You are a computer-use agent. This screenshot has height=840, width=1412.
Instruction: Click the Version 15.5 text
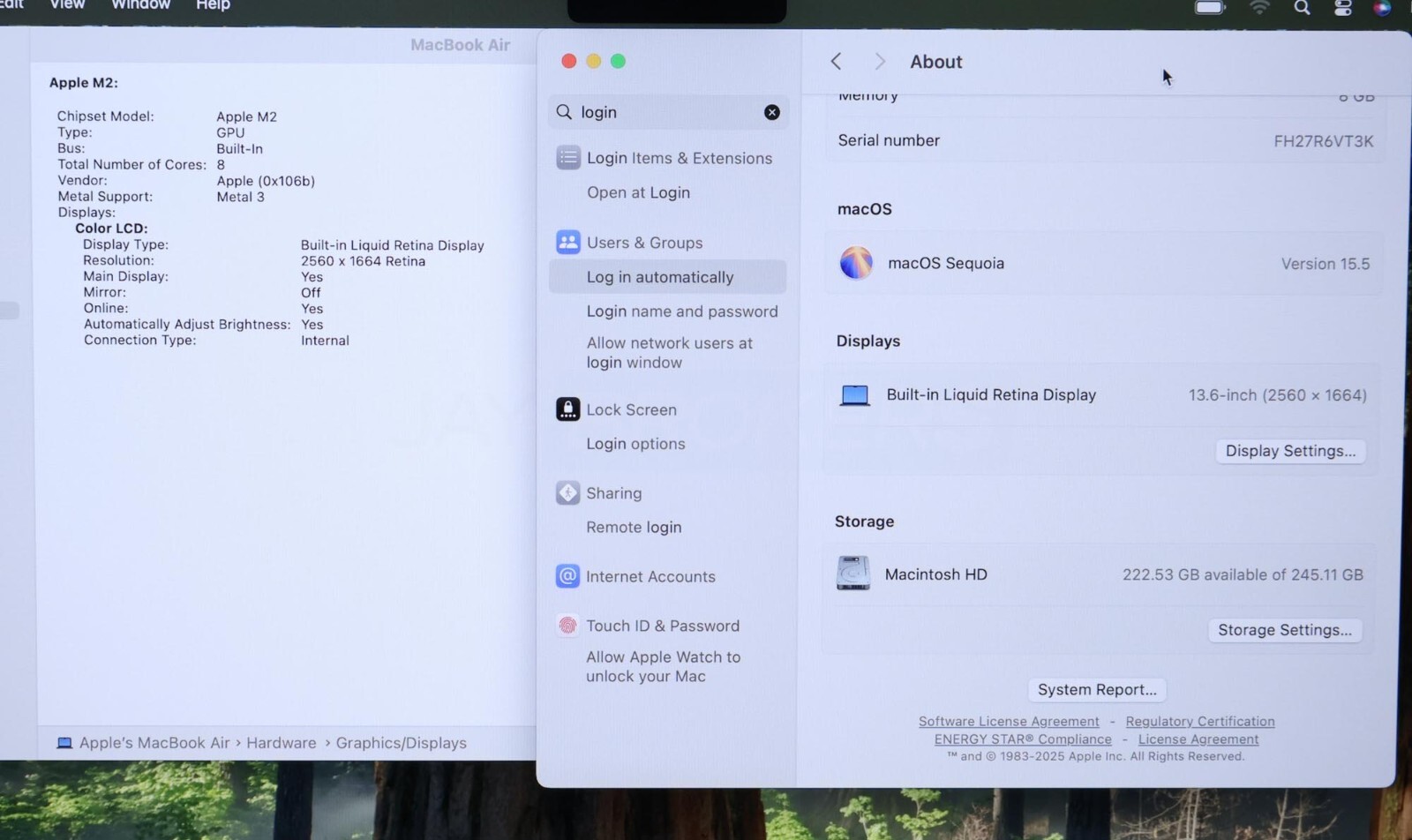point(1326,264)
